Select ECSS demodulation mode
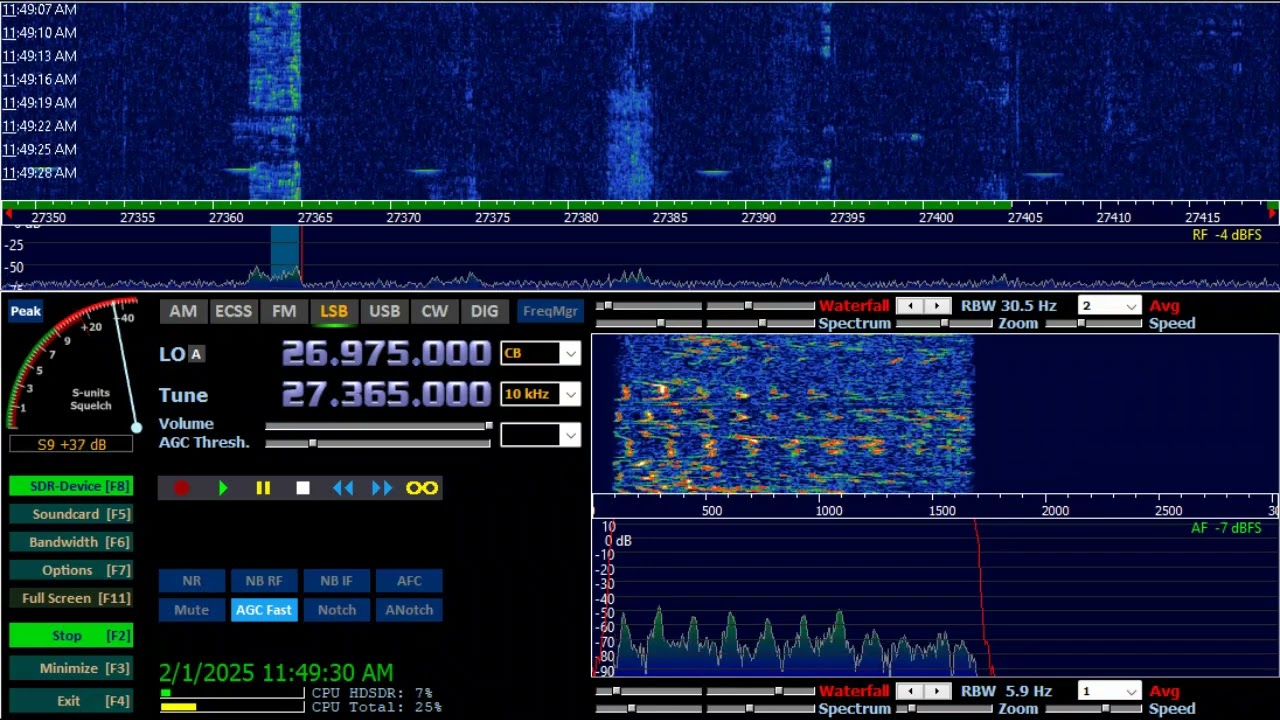1280x720 pixels. 233,311
